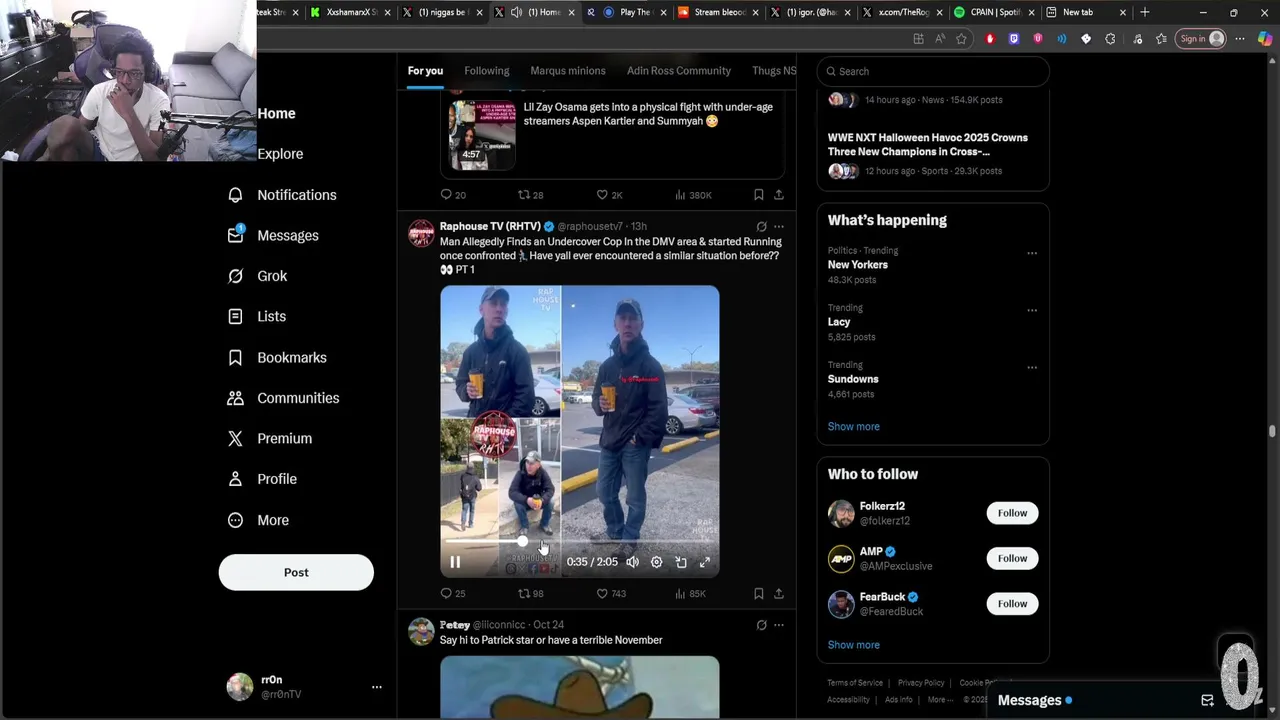Open the Terms of Service link
This screenshot has width=1280, height=720.
pos(855,683)
